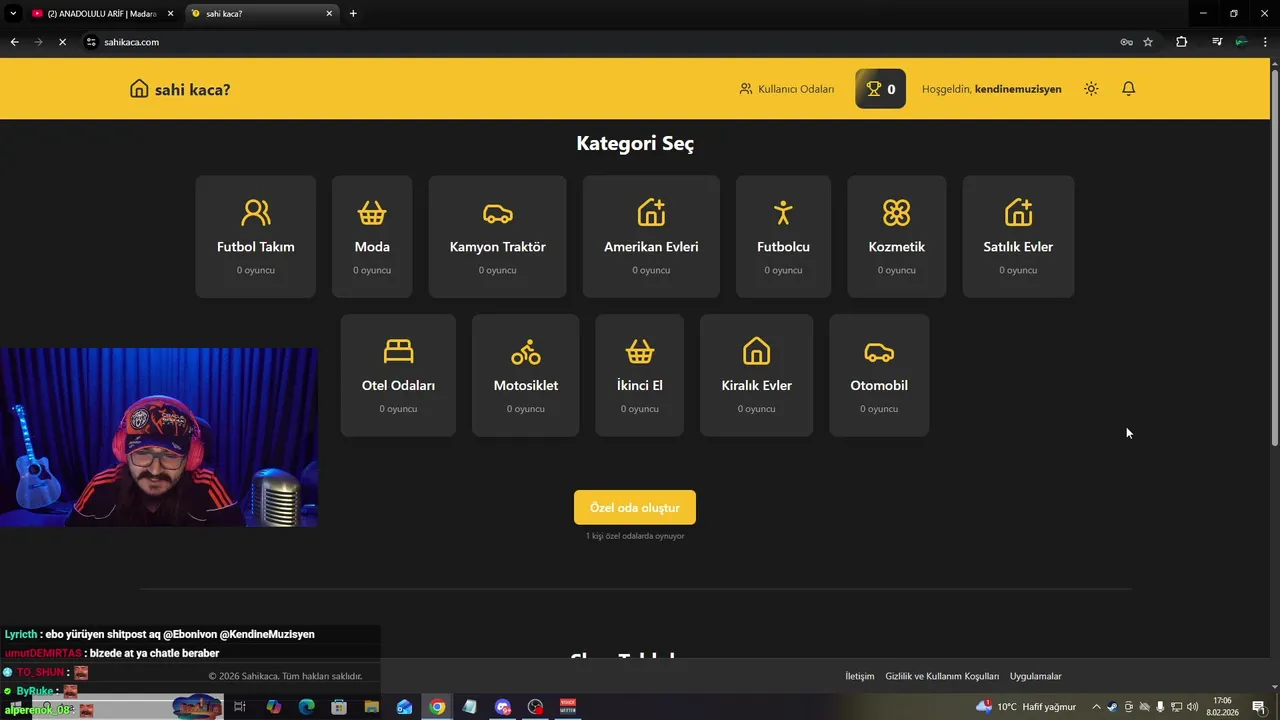Click the webcam overlay thumbnail
The height and width of the screenshot is (720, 1280).
(x=159, y=437)
